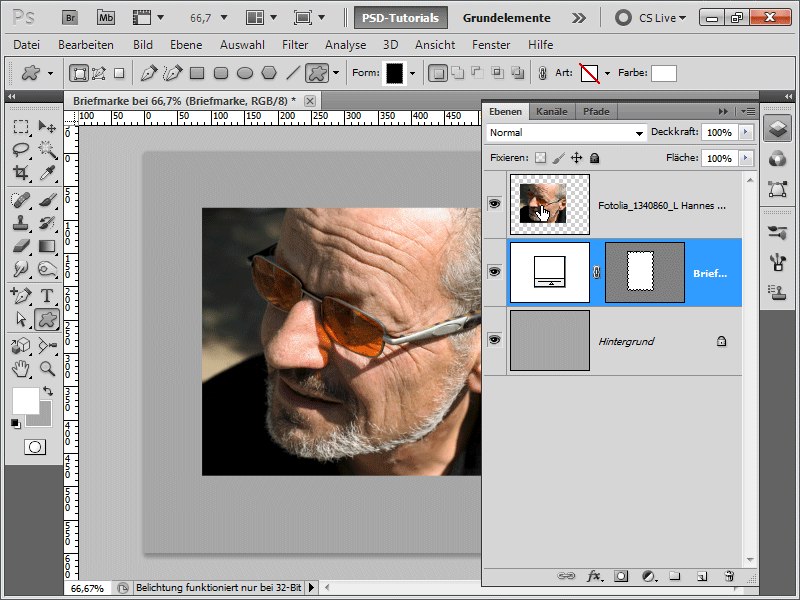Select the PSD-Tutorials workspace
This screenshot has width=800, height=600.
click(401, 18)
